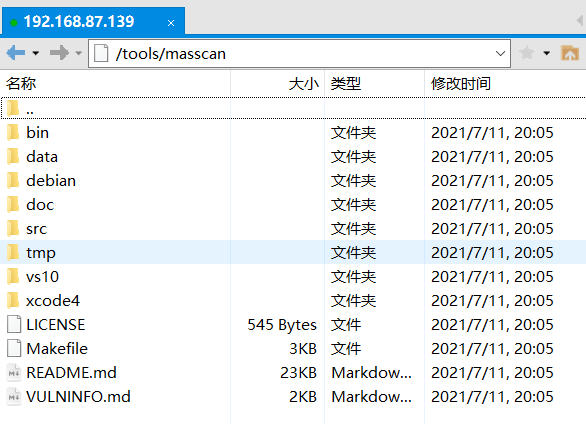Select the parent directory '..' entry
The image size is (586, 424).
pyautogui.click(x=293, y=109)
